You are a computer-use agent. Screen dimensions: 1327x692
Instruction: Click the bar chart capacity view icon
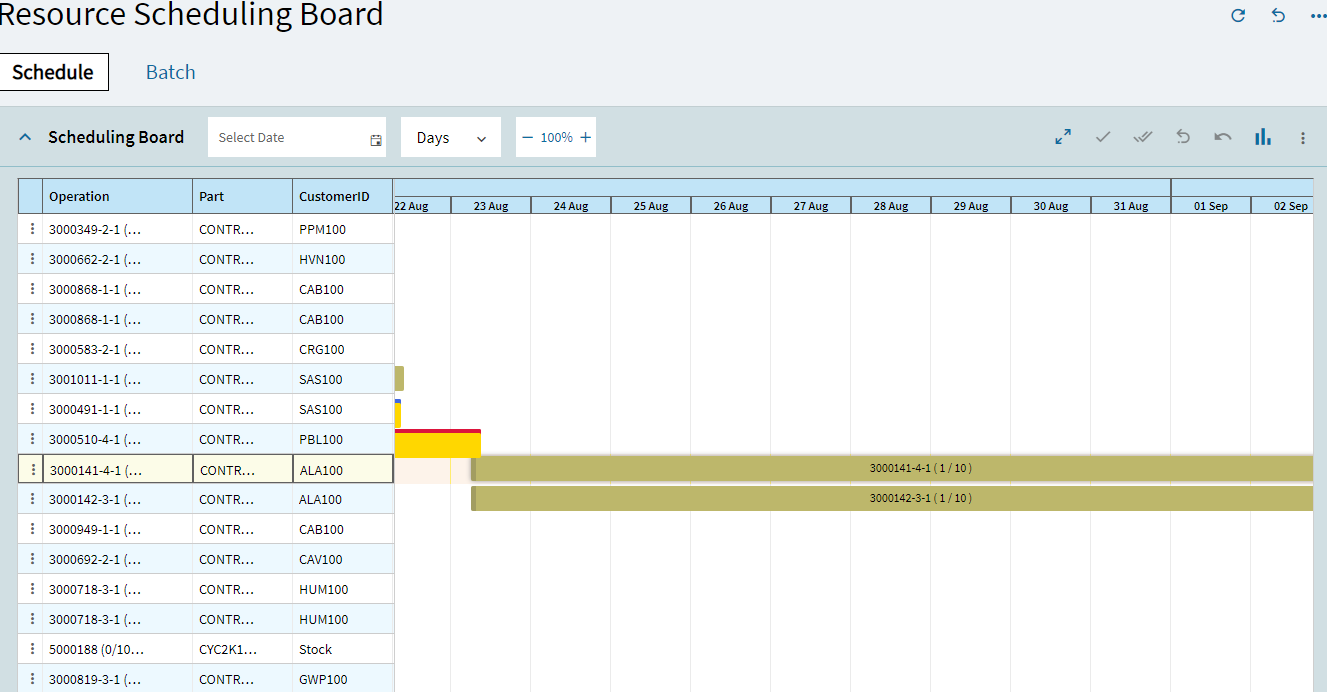point(1263,136)
